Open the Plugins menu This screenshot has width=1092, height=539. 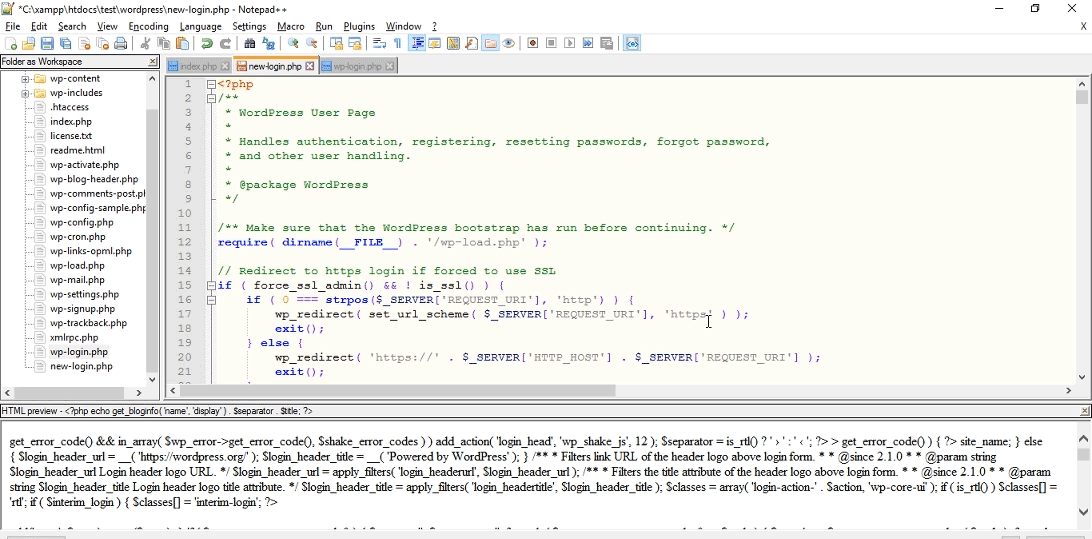359,26
